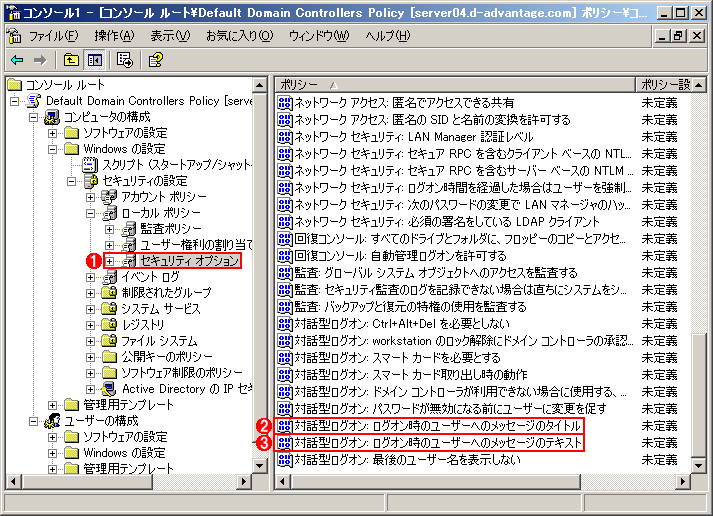The height and width of the screenshot is (516, 713).
Task: Select 管理用テンプレート under コンピュータの構成
Action: (128, 405)
